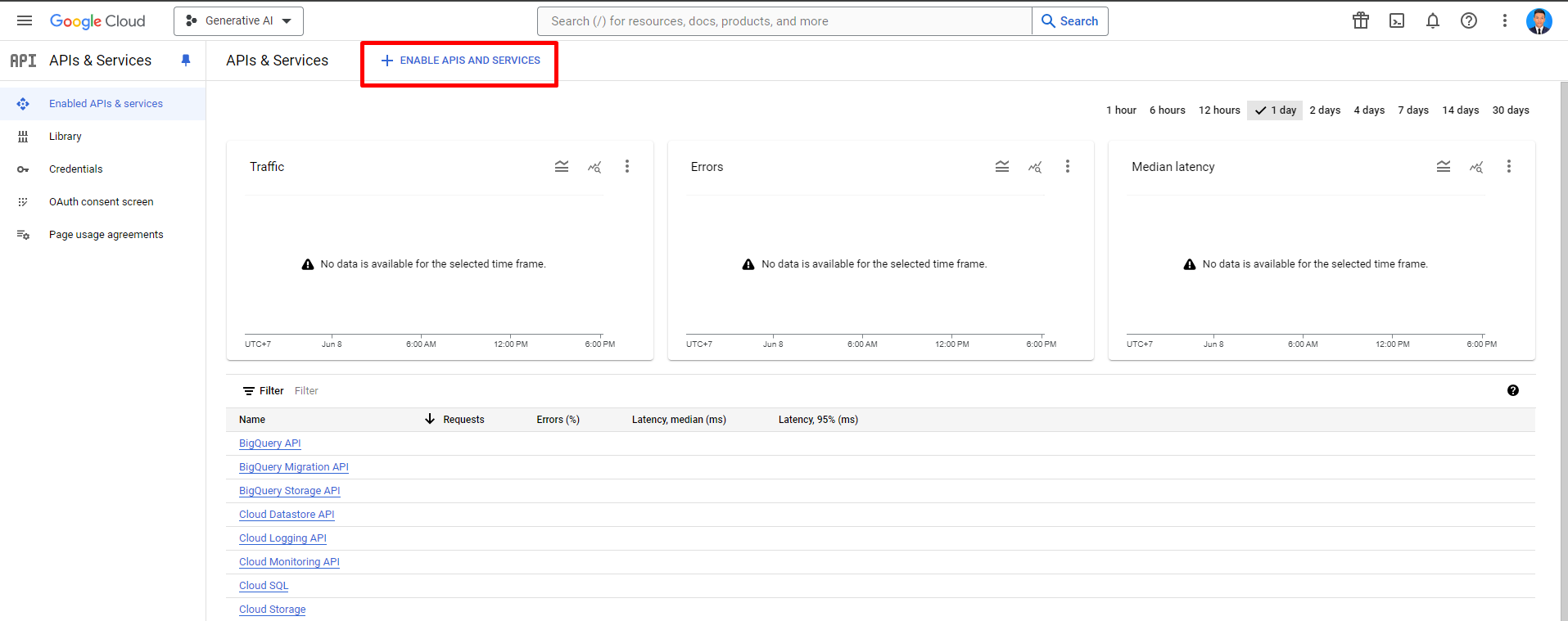This screenshot has height=621, width=1568.
Task: Go to Credentials in the sidebar
Action: tap(76, 169)
